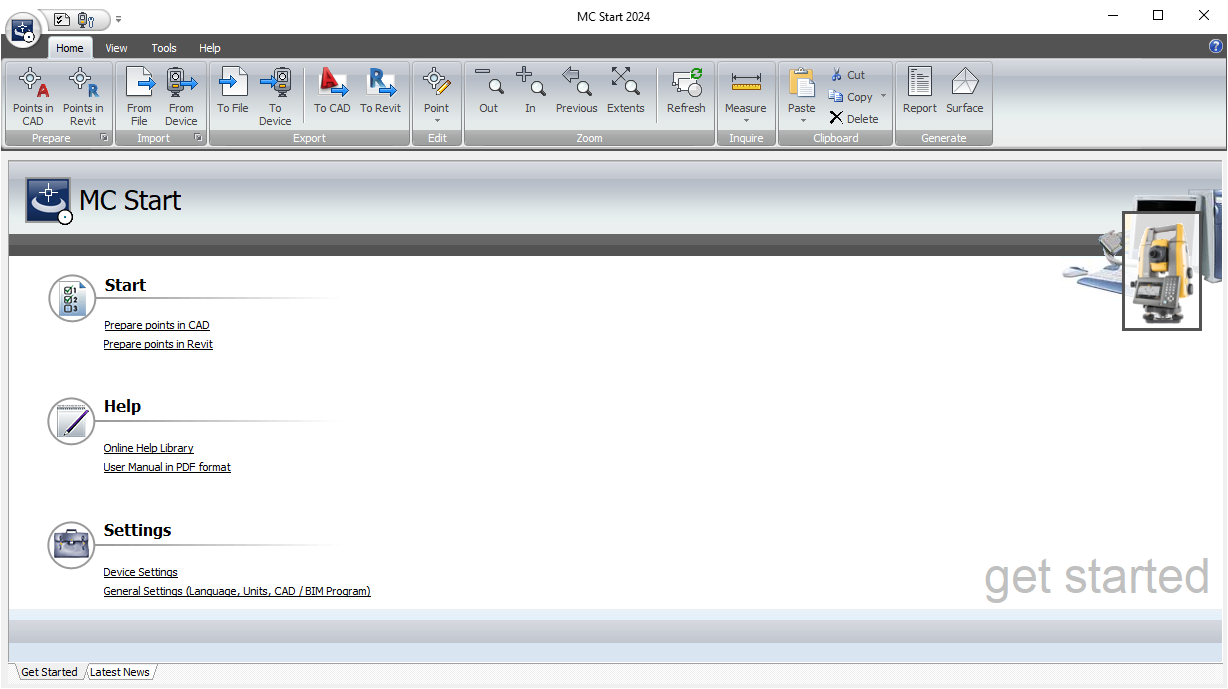1228x689 pixels.
Task: Export points To Revit
Action: click(x=380, y=91)
